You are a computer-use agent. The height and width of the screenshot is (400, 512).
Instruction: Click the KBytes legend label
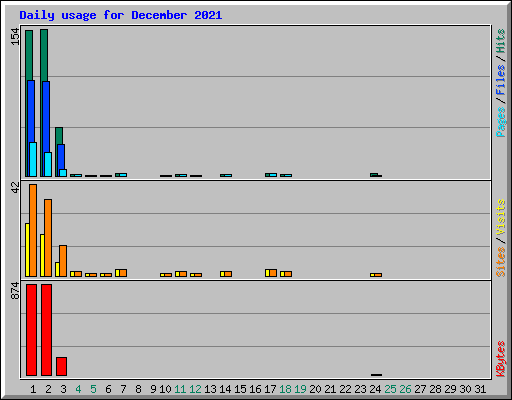[x=501, y=359]
